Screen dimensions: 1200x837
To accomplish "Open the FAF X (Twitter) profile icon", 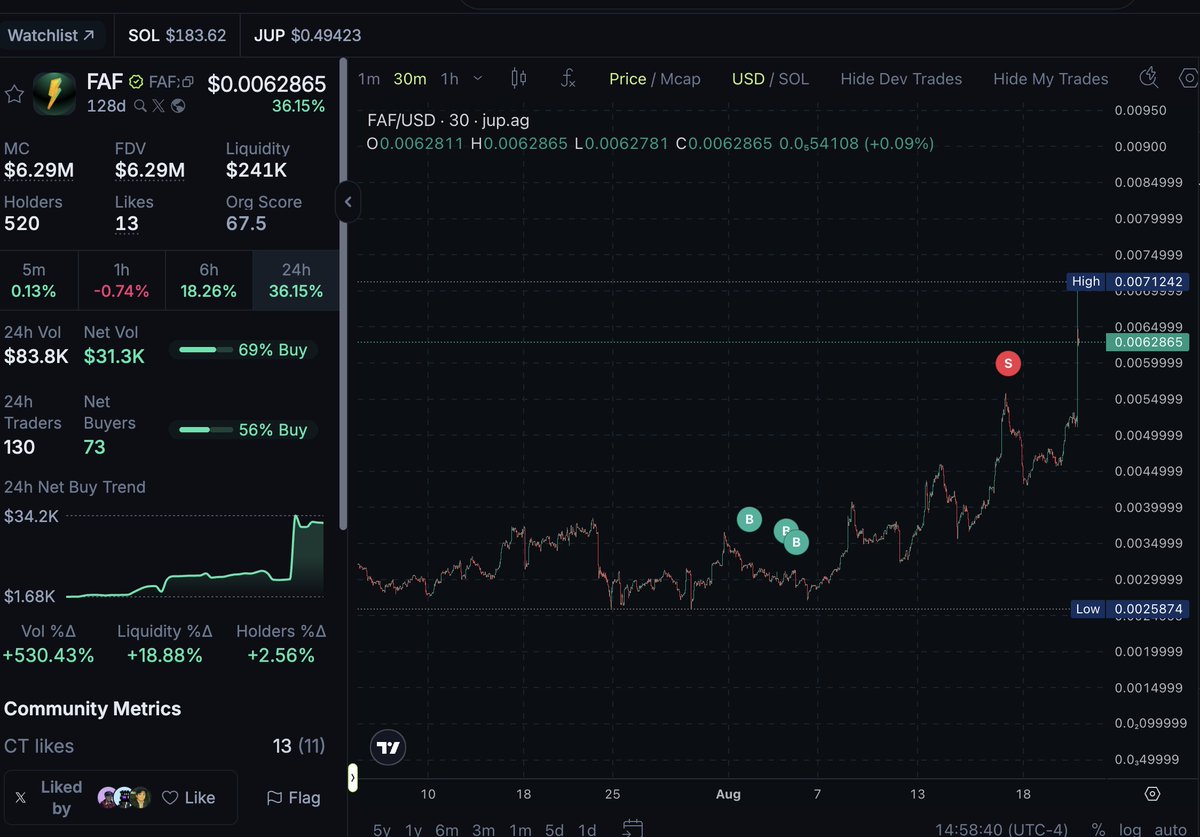I will coord(159,105).
